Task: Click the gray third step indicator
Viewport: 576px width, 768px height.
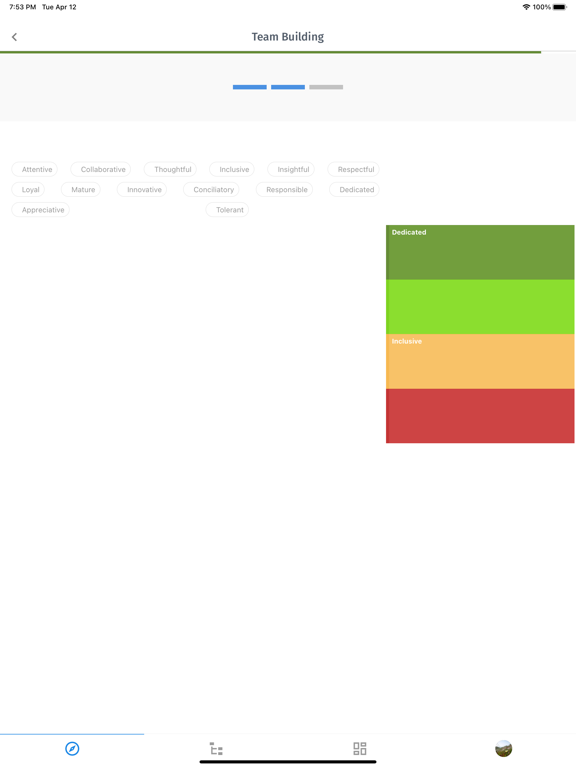Action: (x=326, y=87)
